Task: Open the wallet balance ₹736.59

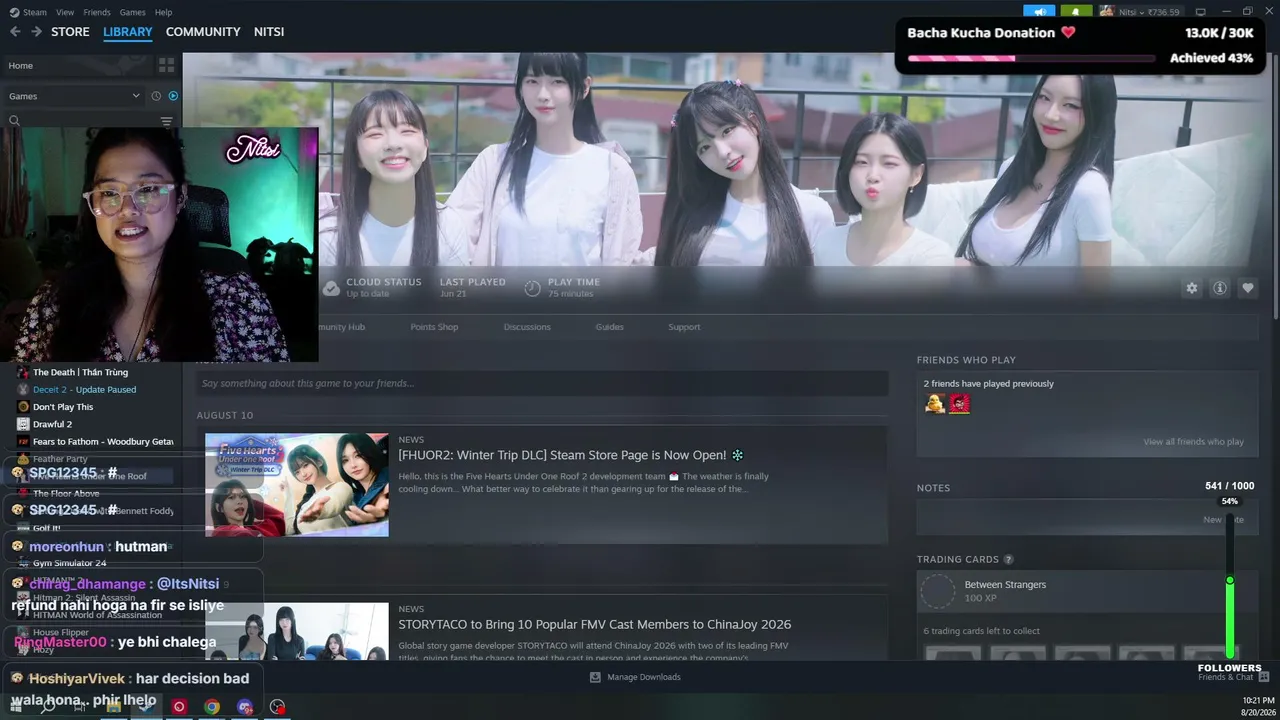Action: [x=1162, y=12]
